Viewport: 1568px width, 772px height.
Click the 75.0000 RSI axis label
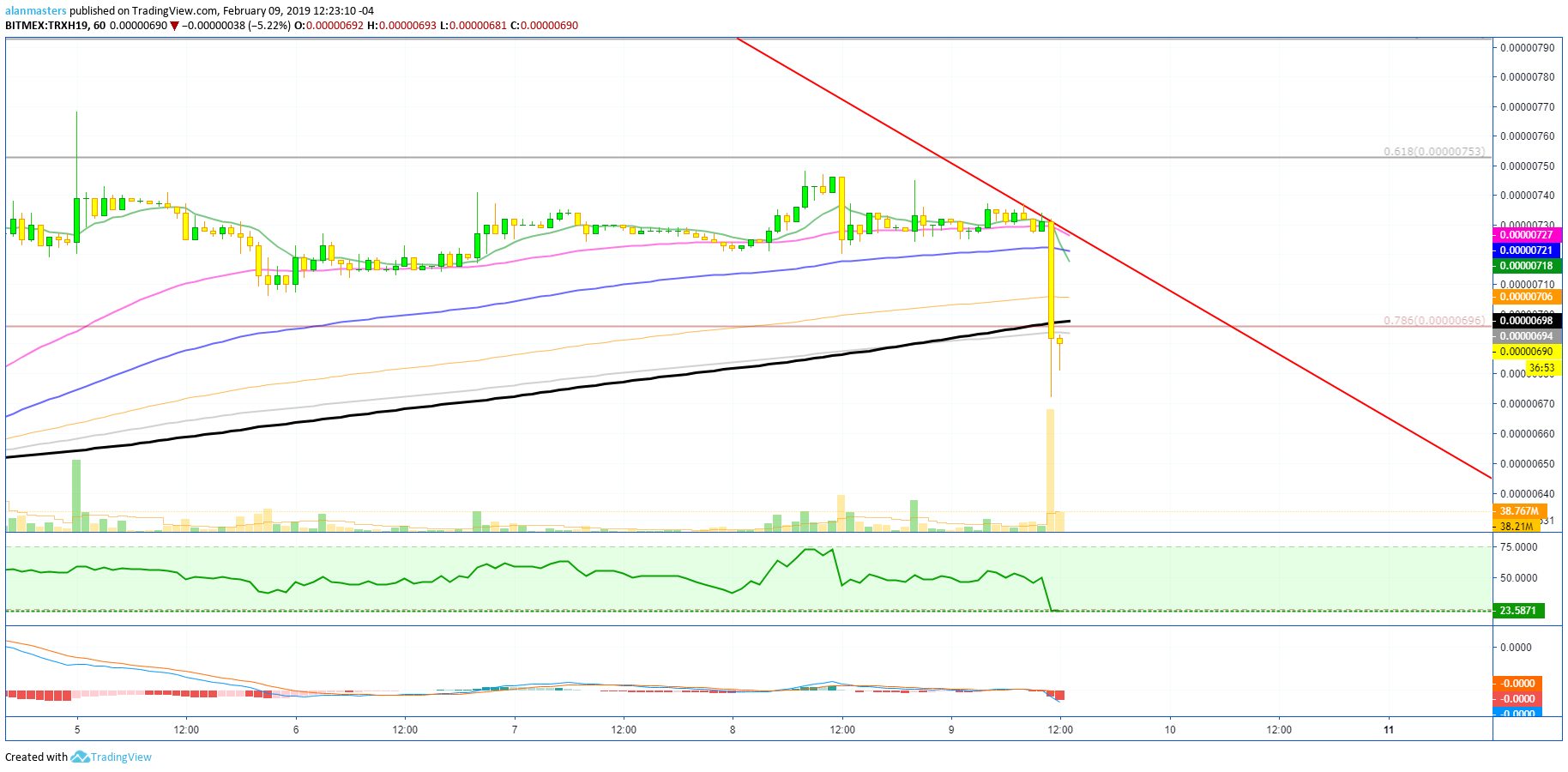(1518, 547)
